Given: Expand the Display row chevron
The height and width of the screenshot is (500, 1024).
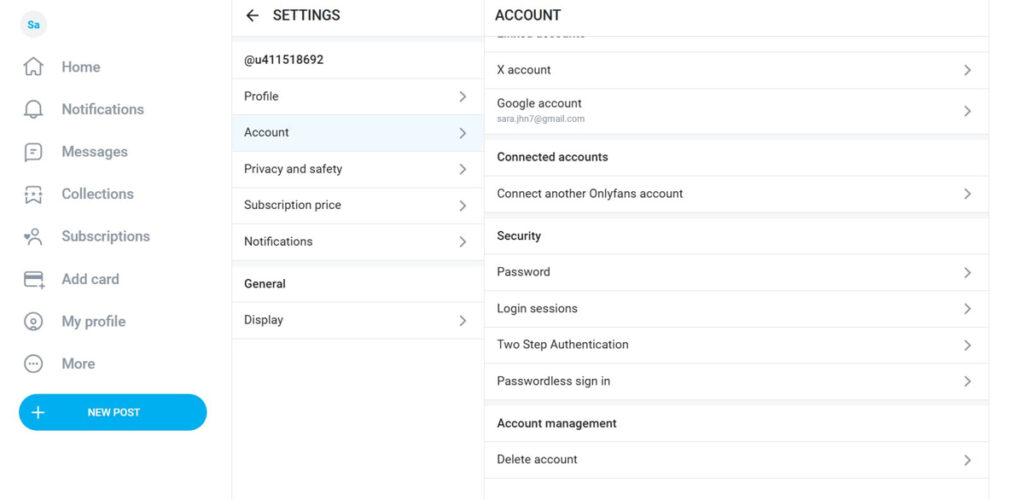Looking at the screenshot, I should [462, 321].
